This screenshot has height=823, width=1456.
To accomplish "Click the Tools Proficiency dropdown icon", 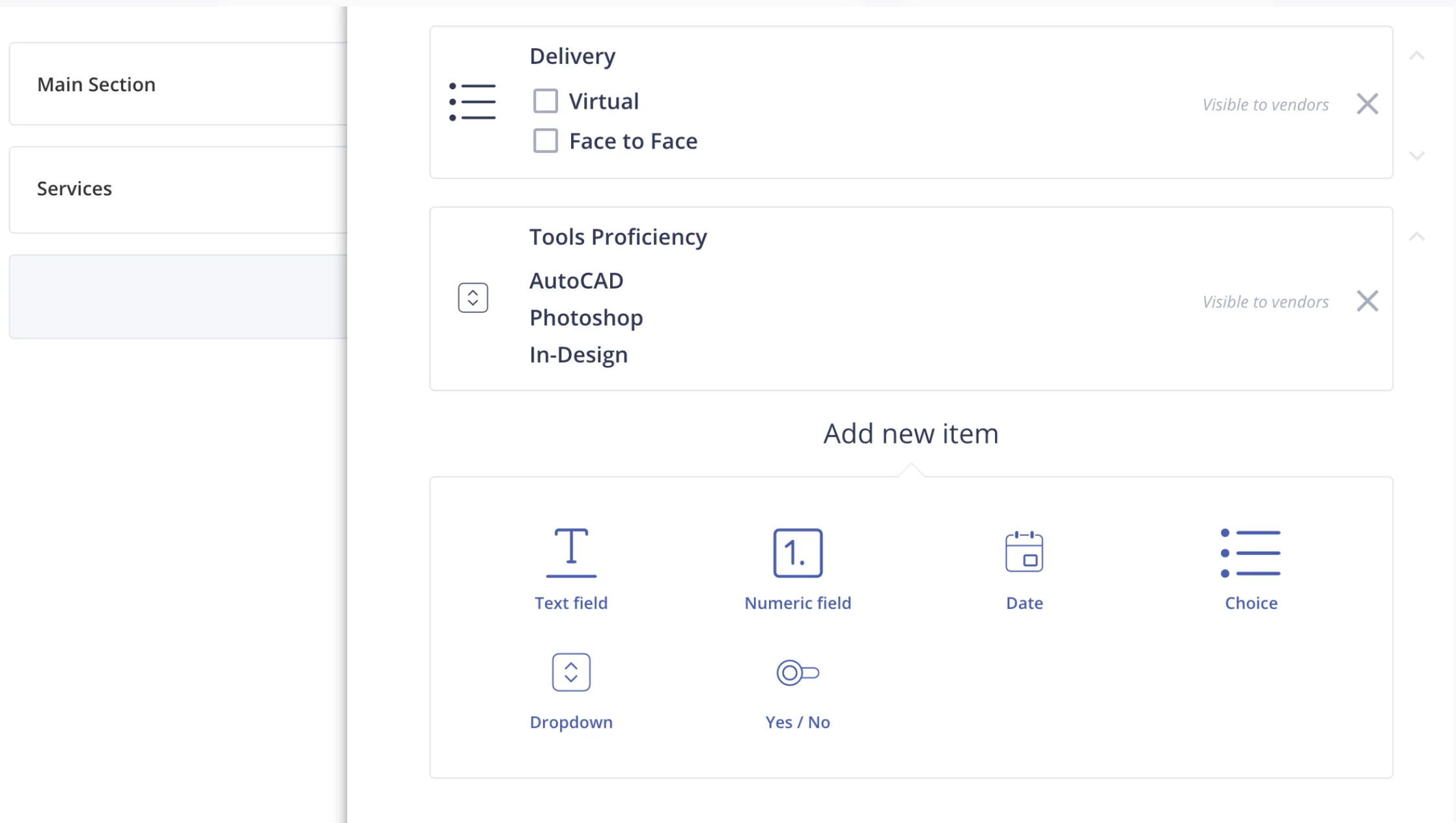I will pyautogui.click(x=473, y=298).
